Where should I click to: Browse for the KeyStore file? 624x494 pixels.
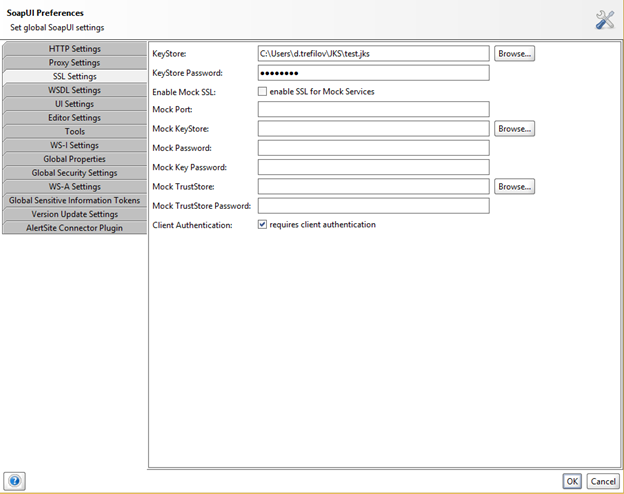point(515,53)
